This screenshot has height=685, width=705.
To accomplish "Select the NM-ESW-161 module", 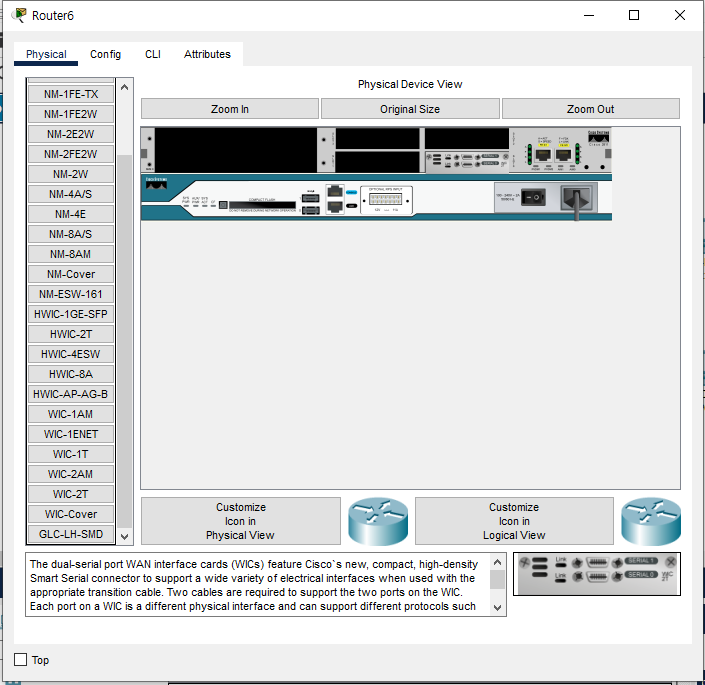I will 71,294.
